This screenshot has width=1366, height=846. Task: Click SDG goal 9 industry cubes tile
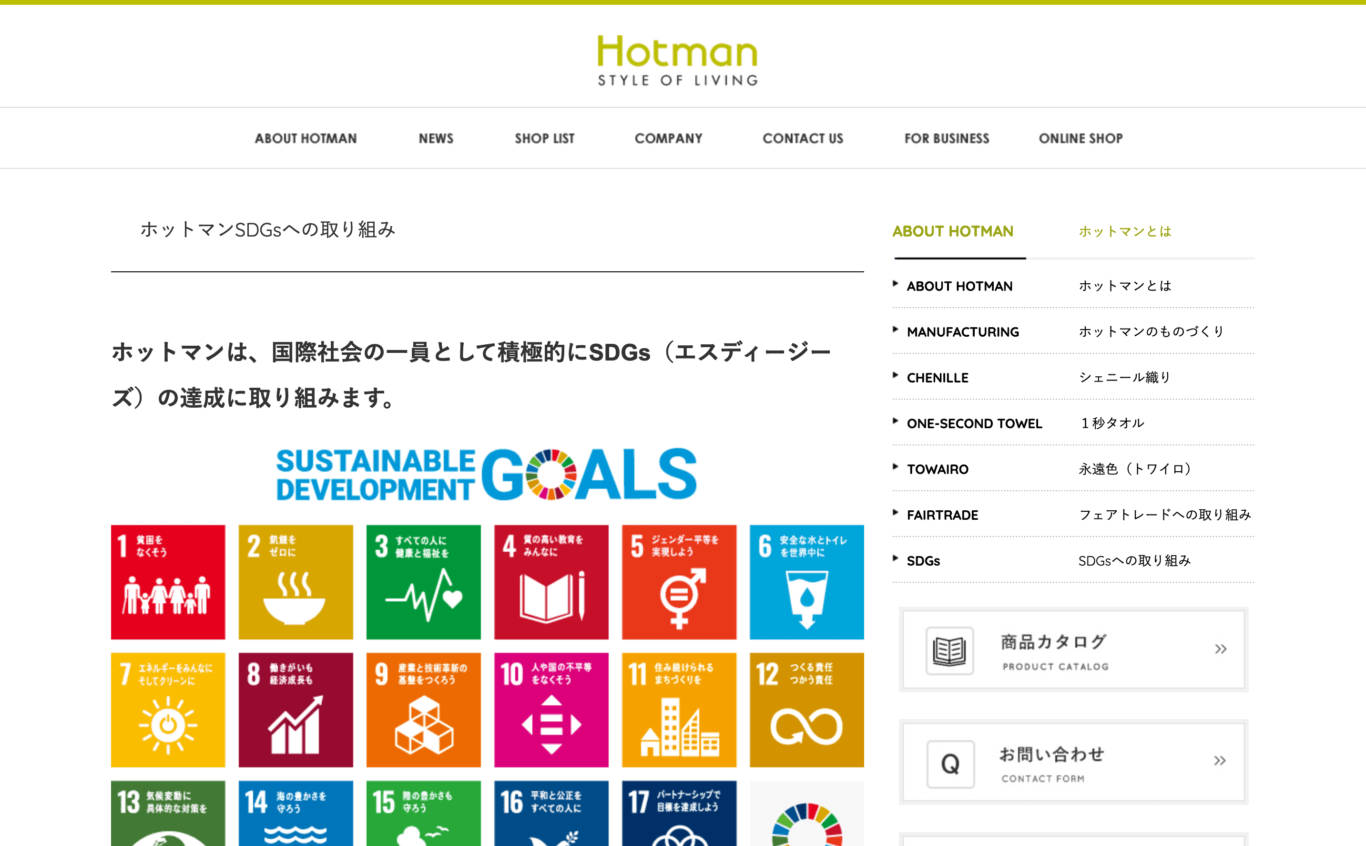[x=423, y=710]
